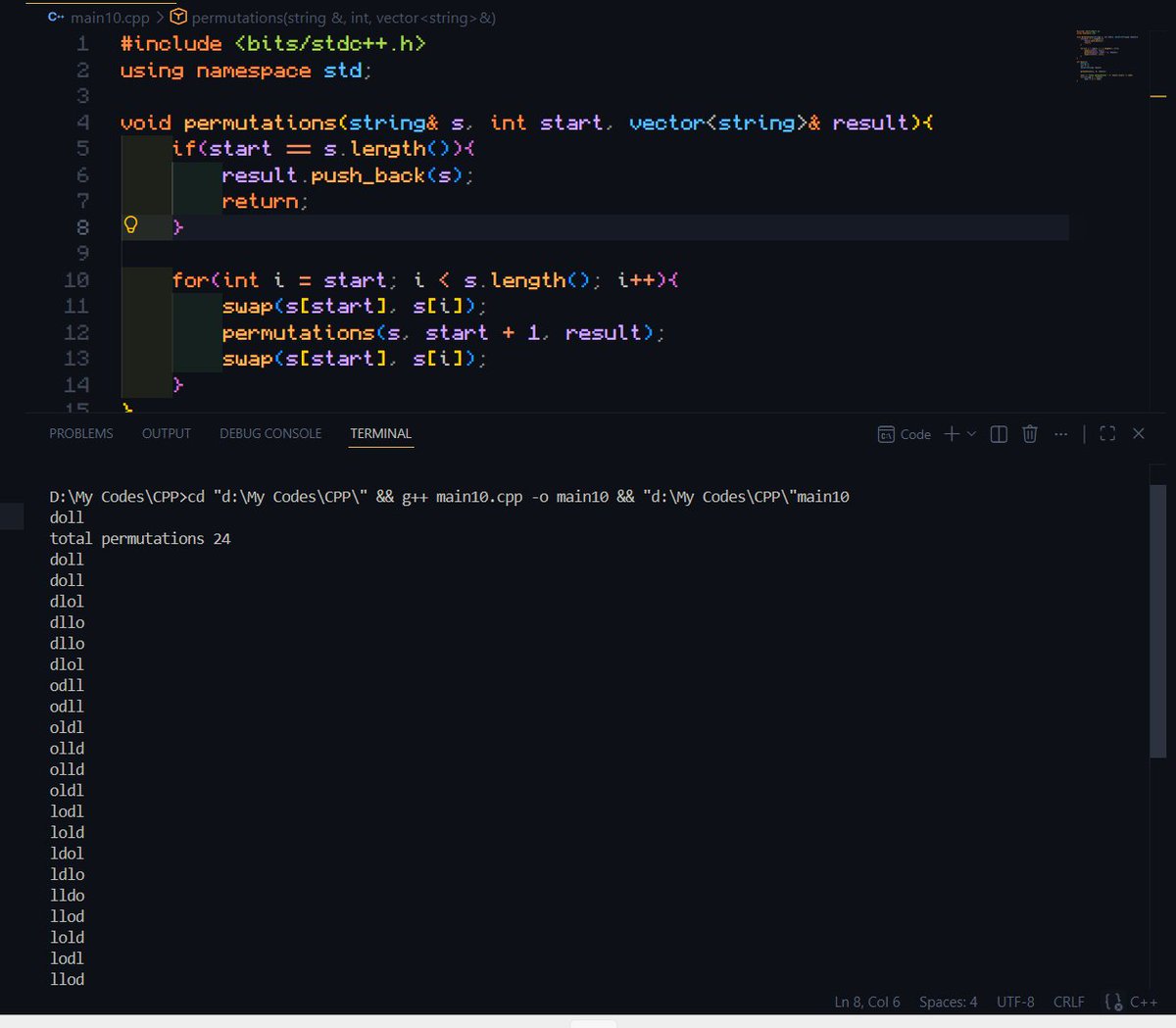The height and width of the screenshot is (1028, 1176).
Task: Click 'total permutations 24' terminal output
Action: click(x=140, y=538)
